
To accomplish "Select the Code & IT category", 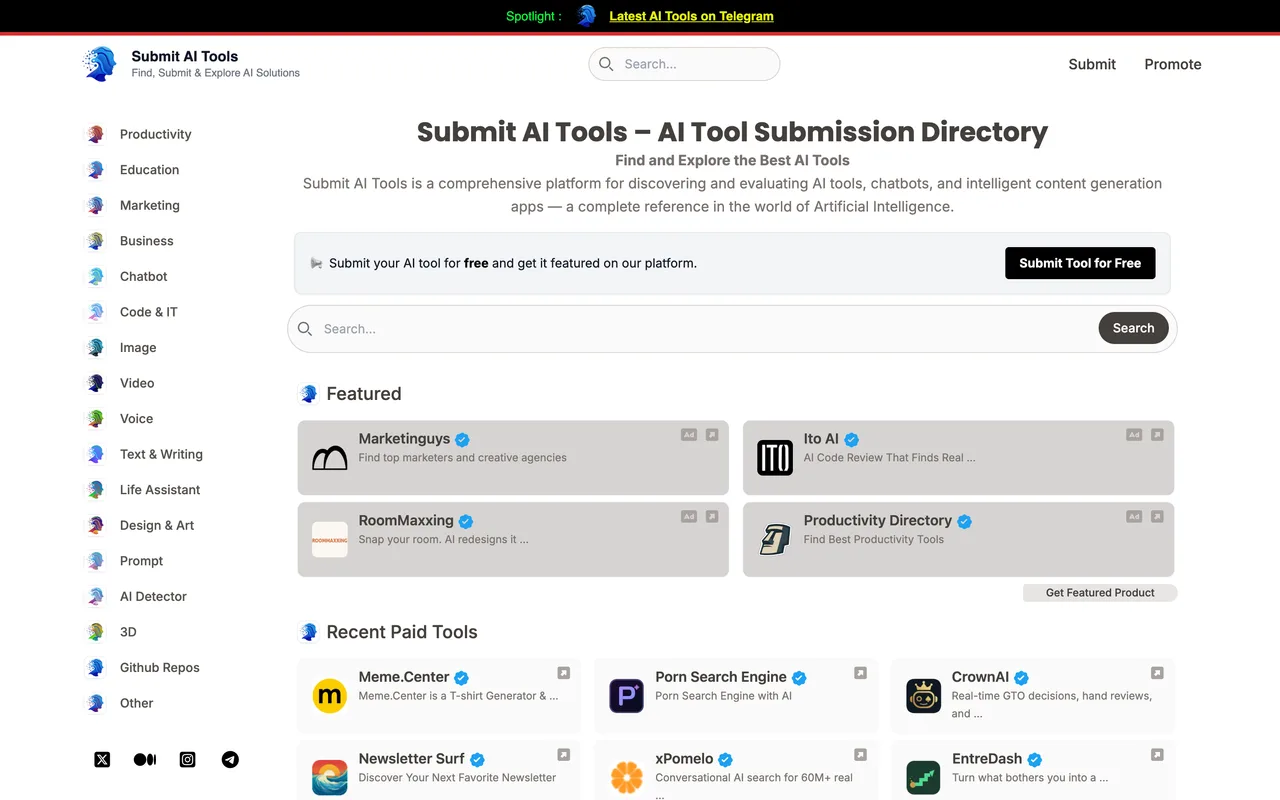I will [x=148, y=312].
